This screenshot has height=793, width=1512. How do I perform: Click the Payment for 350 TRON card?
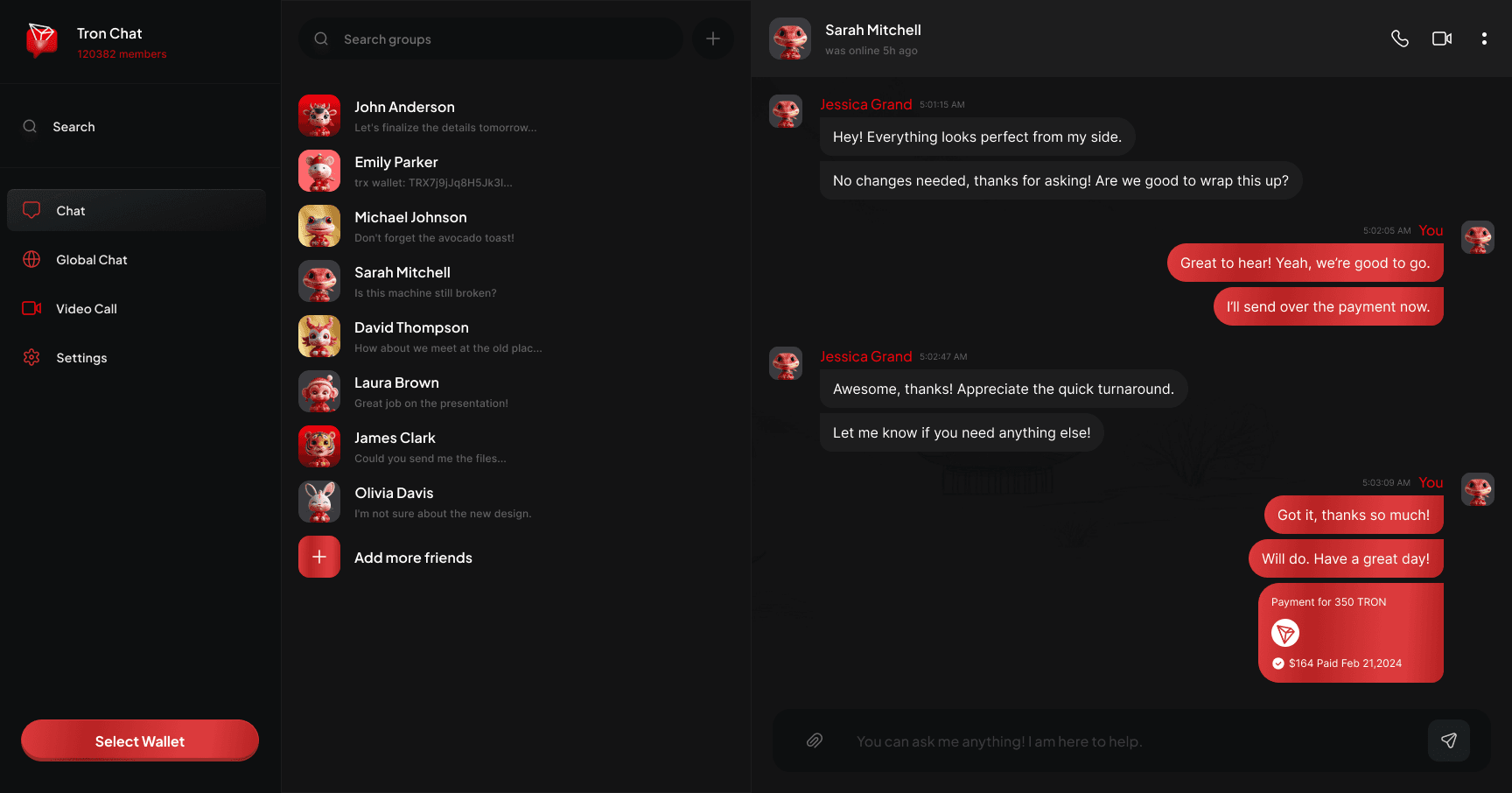click(x=1351, y=633)
